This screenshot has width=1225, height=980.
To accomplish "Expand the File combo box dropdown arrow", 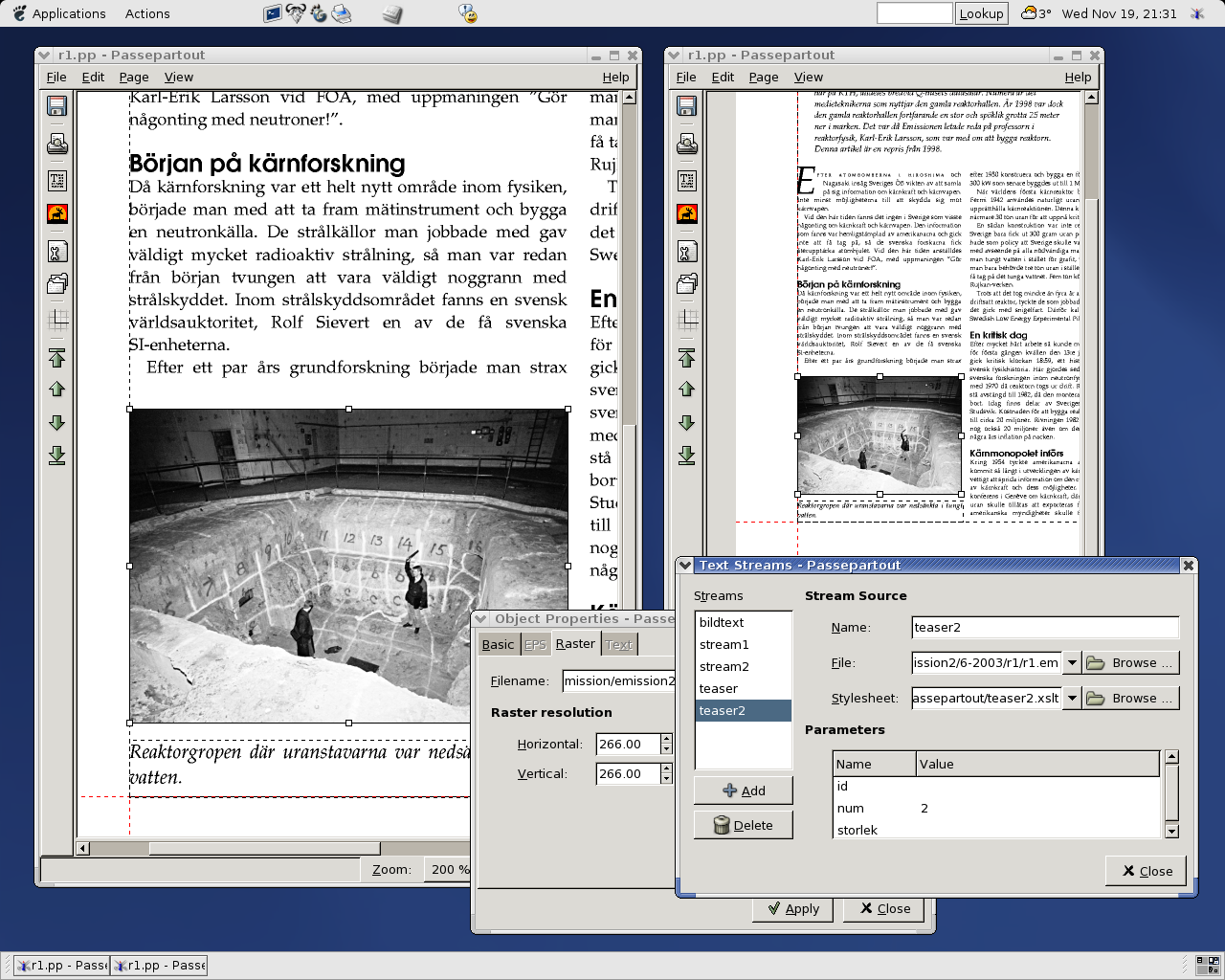I will tap(1072, 663).
